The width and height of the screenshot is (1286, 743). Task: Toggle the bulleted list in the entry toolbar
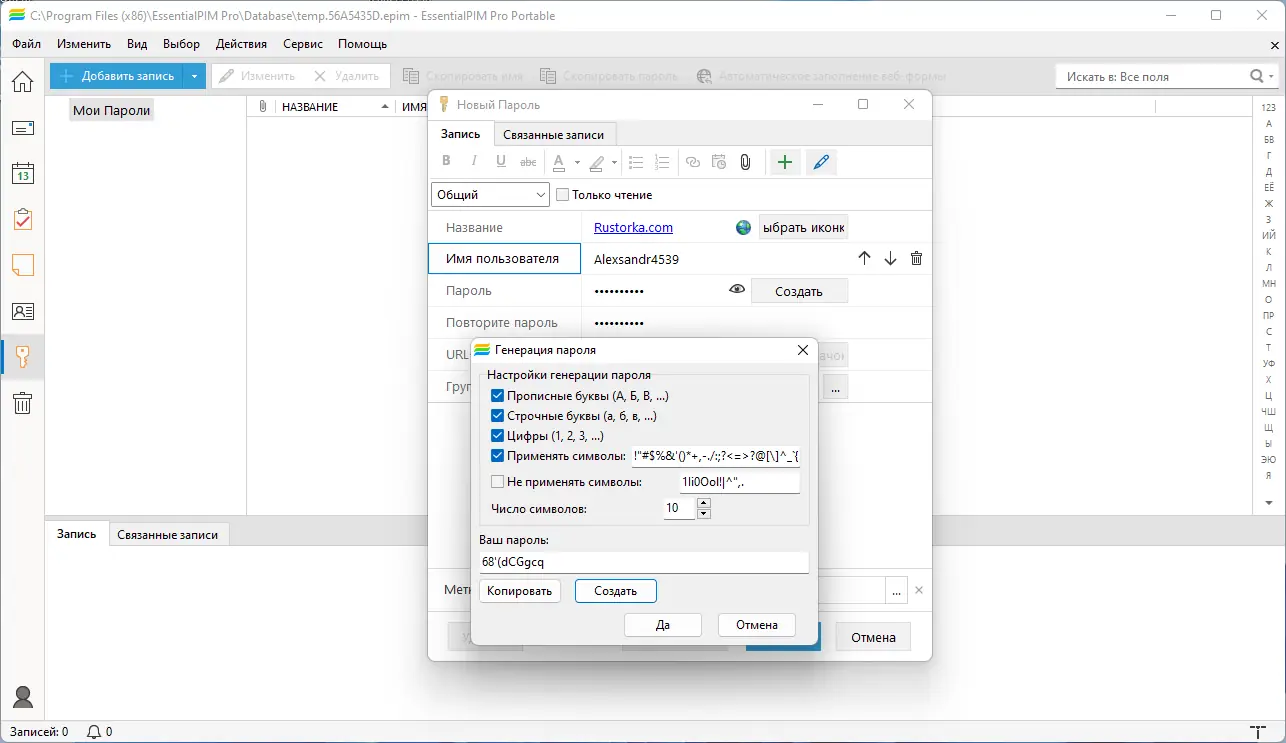click(x=635, y=161)
